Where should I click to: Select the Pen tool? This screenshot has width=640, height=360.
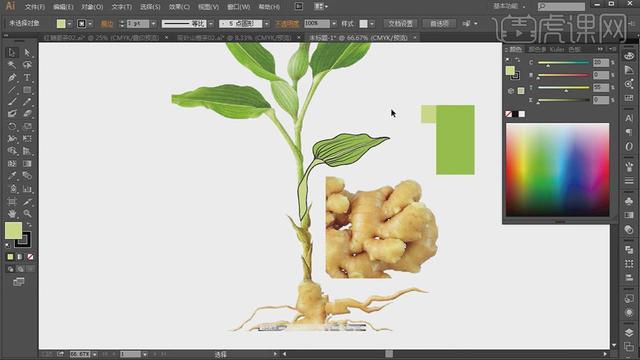pyautogui.click(x=12, y=78)
